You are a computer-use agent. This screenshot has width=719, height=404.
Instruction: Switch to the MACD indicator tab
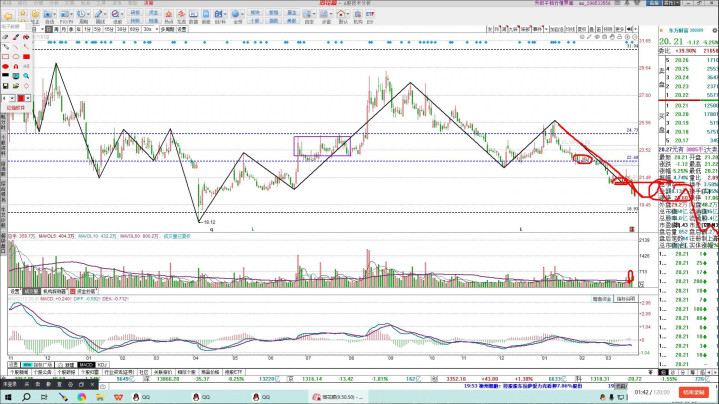pos(86,365)
